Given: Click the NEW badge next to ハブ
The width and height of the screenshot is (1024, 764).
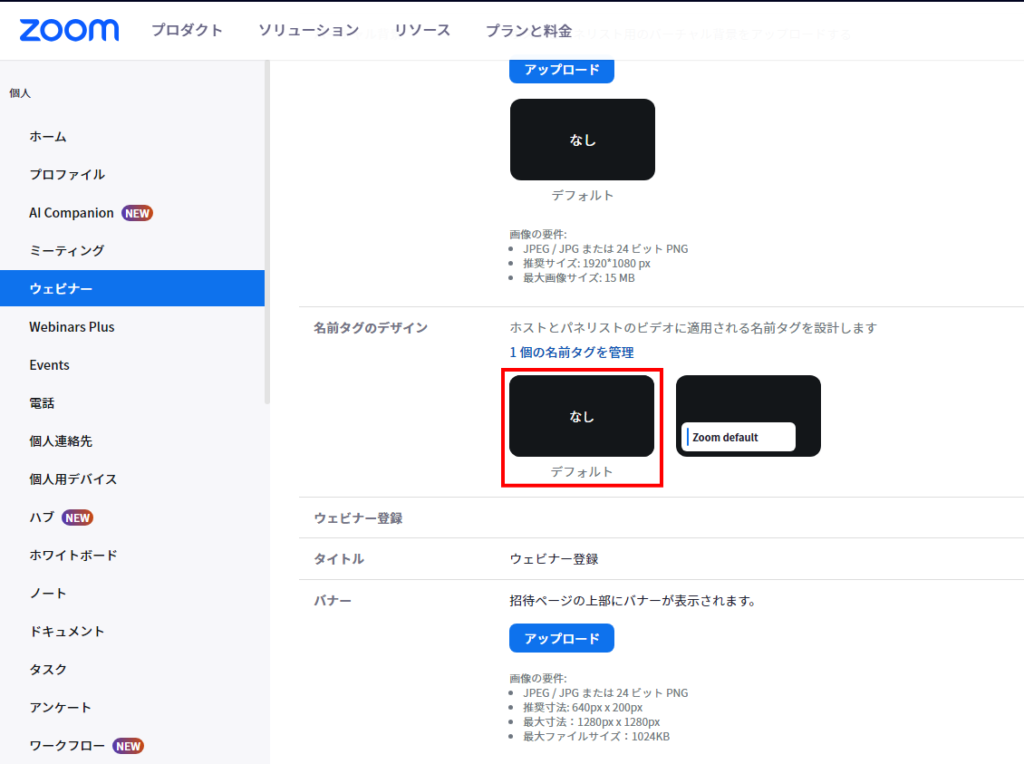Looking at the screenshot, I should coord(77,518).
